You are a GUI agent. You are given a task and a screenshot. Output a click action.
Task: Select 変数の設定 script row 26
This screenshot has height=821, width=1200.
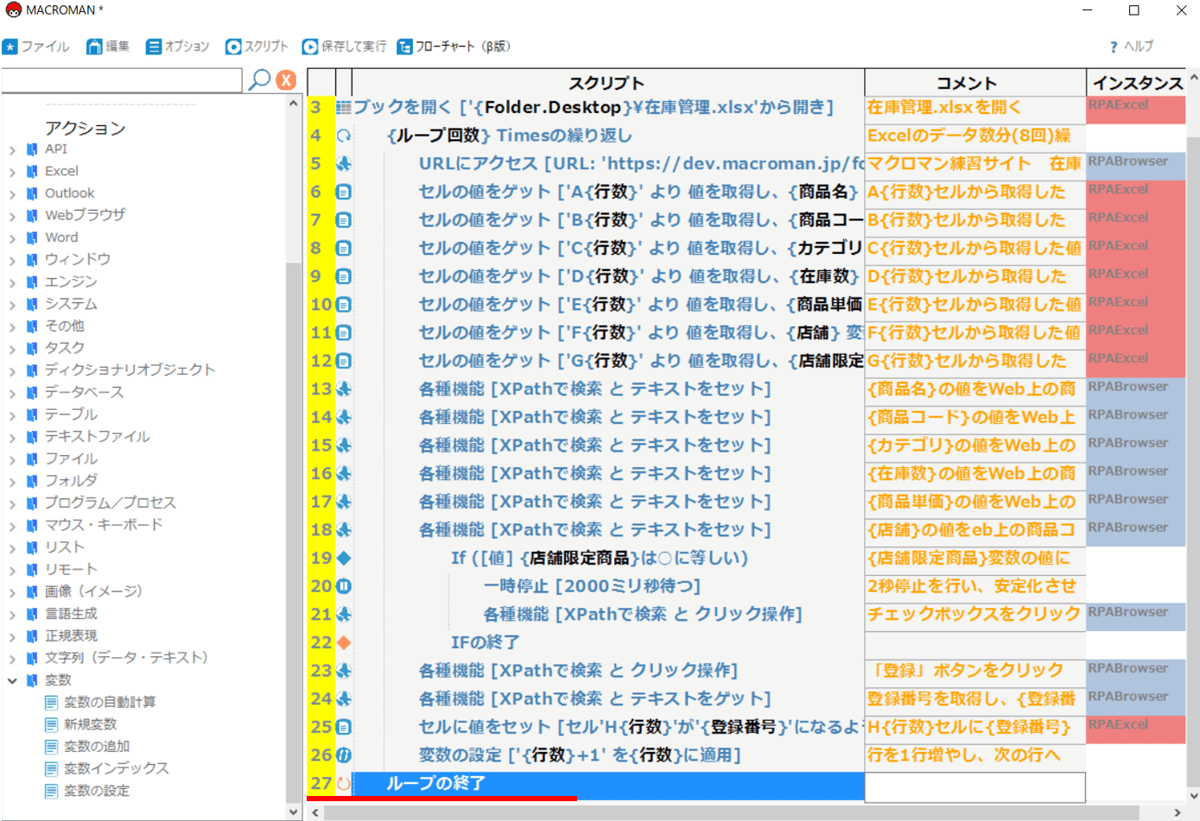point(609,755)
